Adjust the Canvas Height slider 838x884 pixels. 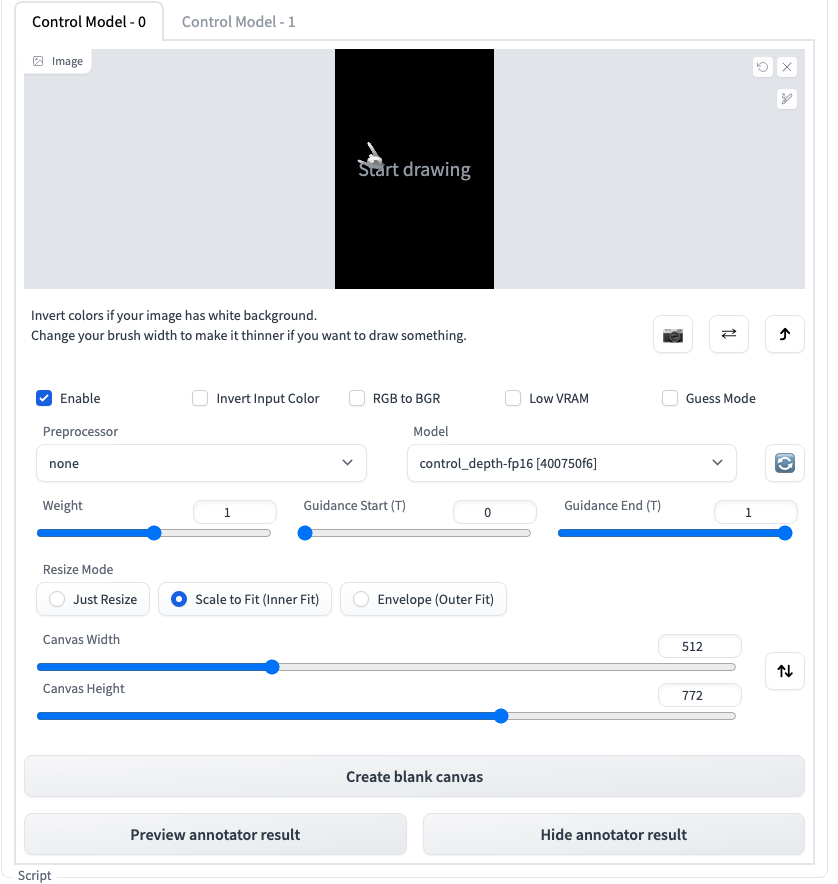pos(386,716)
